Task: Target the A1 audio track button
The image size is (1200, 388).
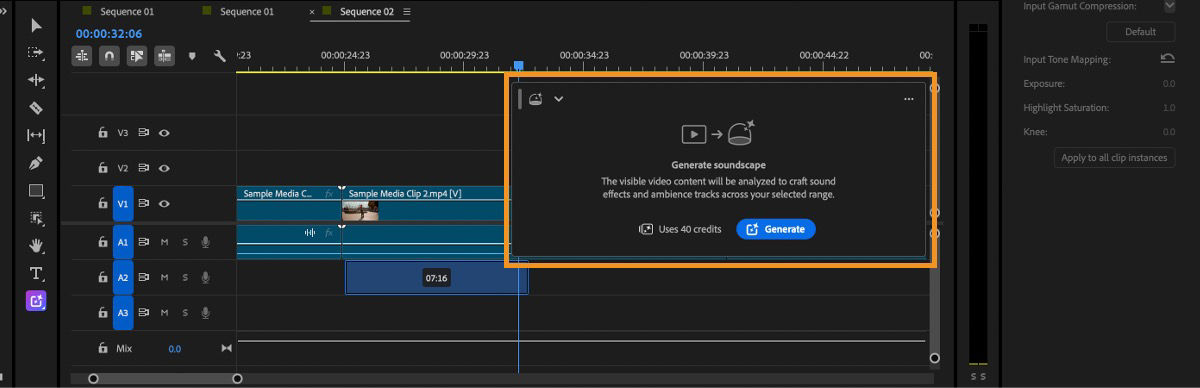Action: [123, 241]
